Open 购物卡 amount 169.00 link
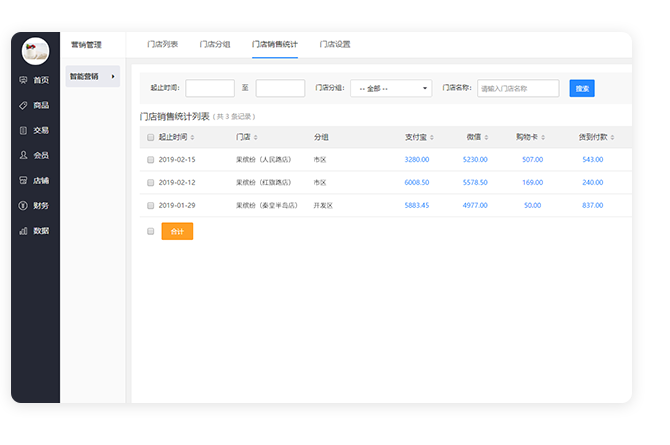670x445 pixels. [x=532, y=183]
